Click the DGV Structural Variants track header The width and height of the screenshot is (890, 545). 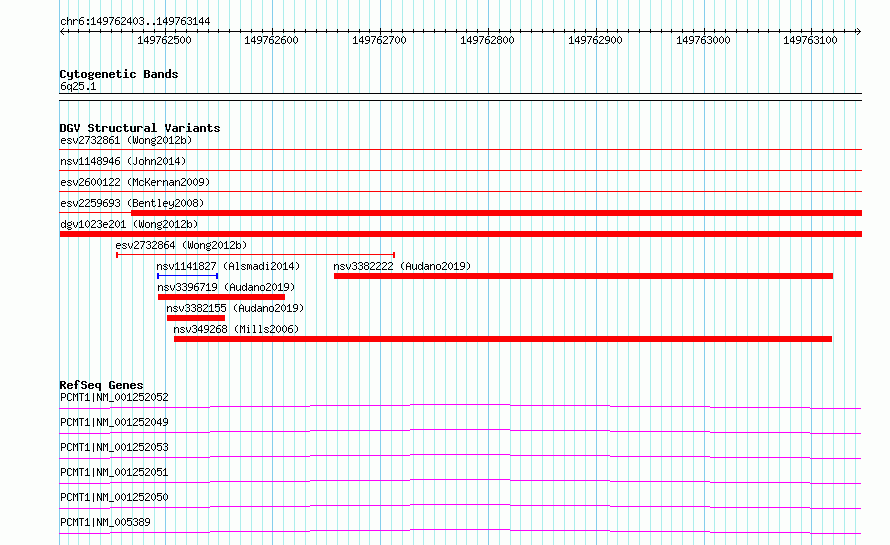140,128
